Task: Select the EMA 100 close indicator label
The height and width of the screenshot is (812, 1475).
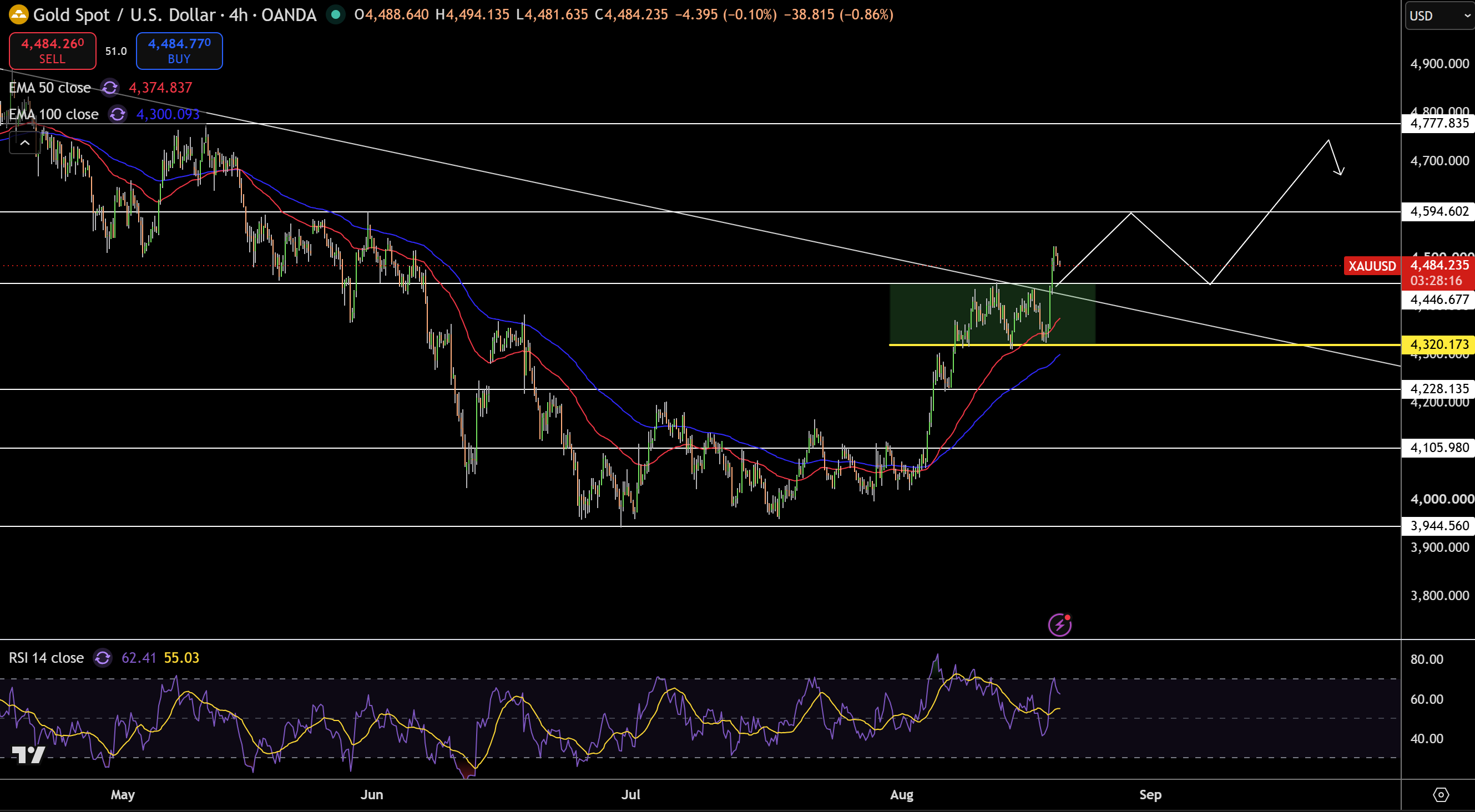Action: [x=54, y=114]
